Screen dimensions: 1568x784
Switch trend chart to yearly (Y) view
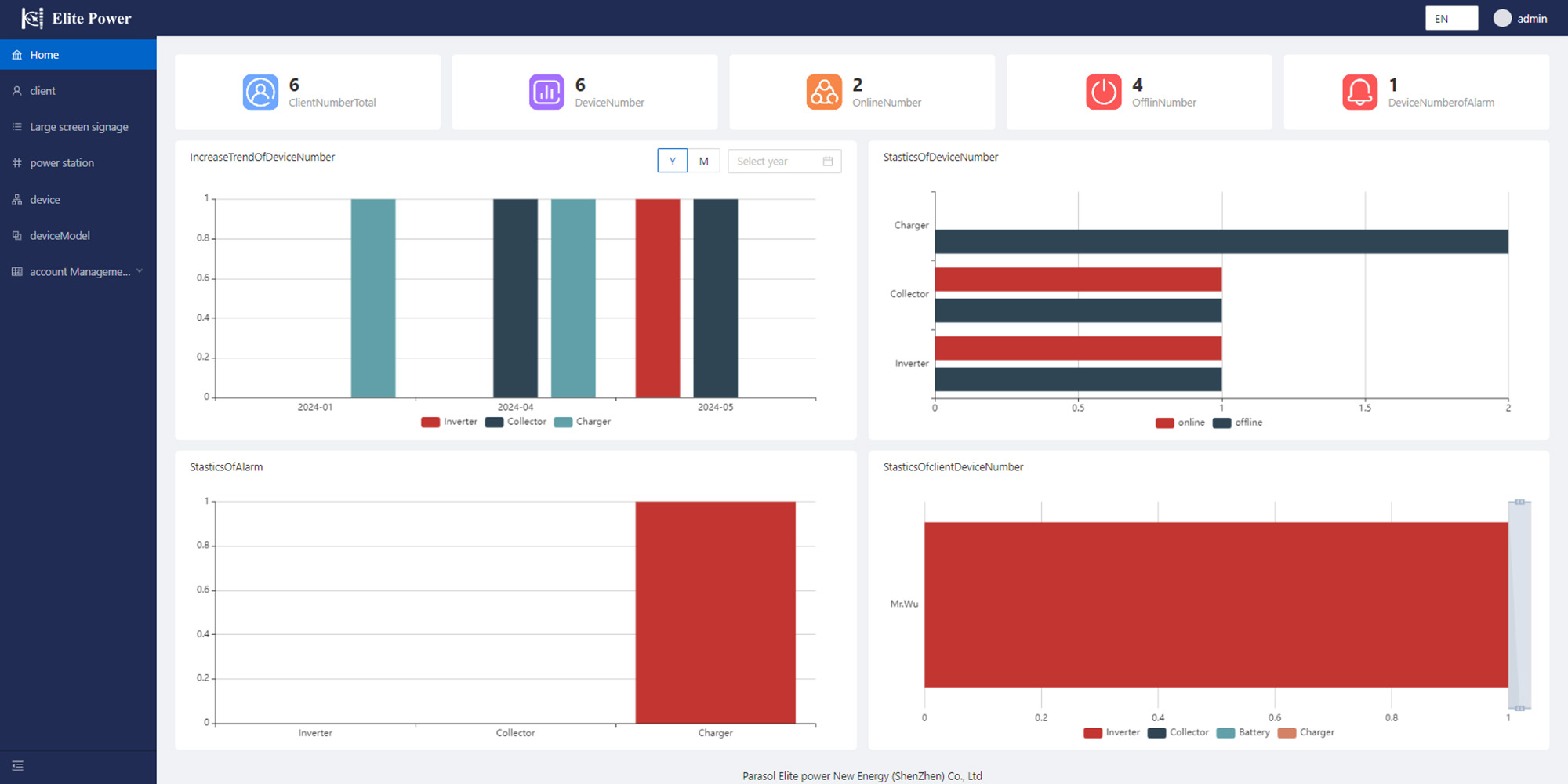click(672, 161)
